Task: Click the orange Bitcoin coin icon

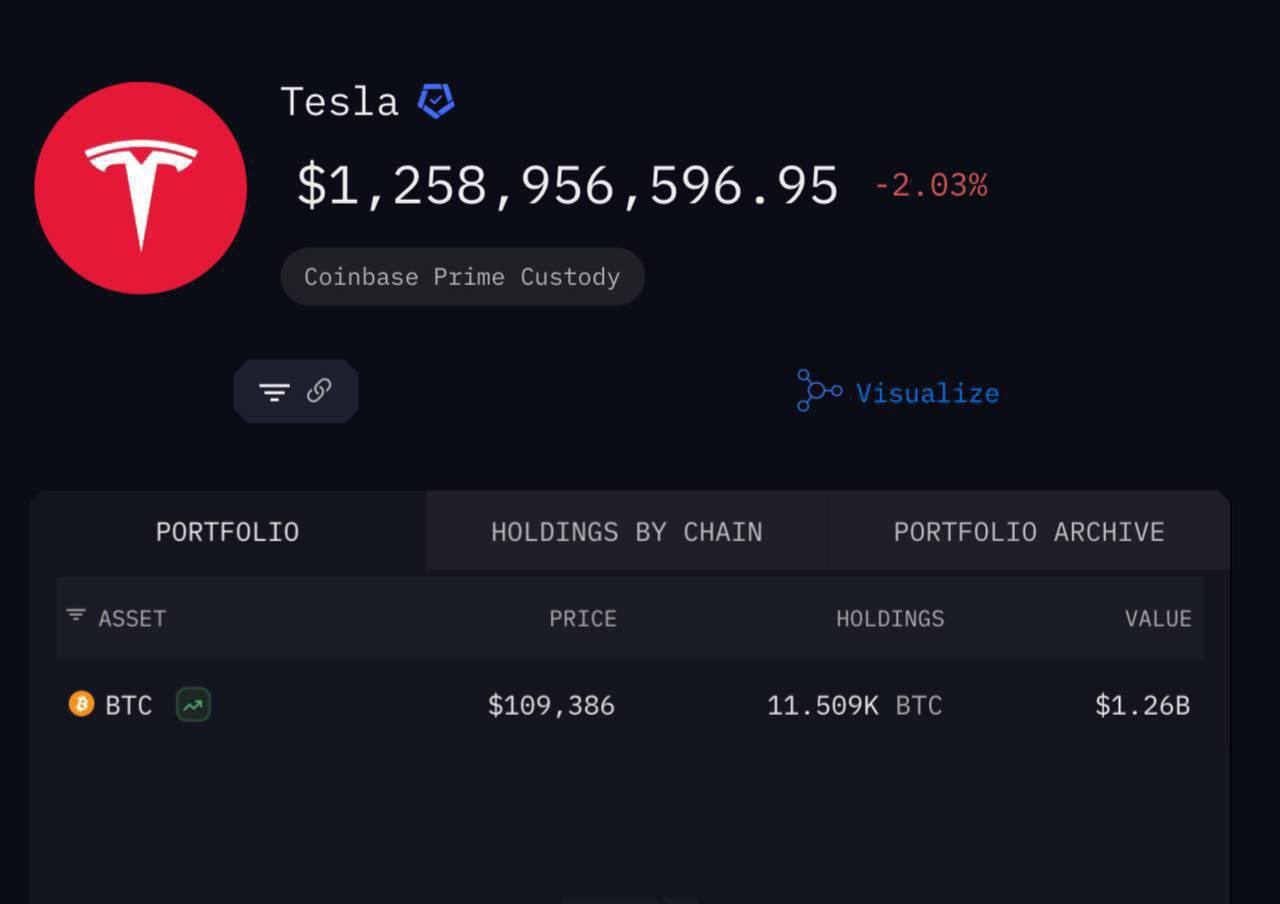Action: 81,704
